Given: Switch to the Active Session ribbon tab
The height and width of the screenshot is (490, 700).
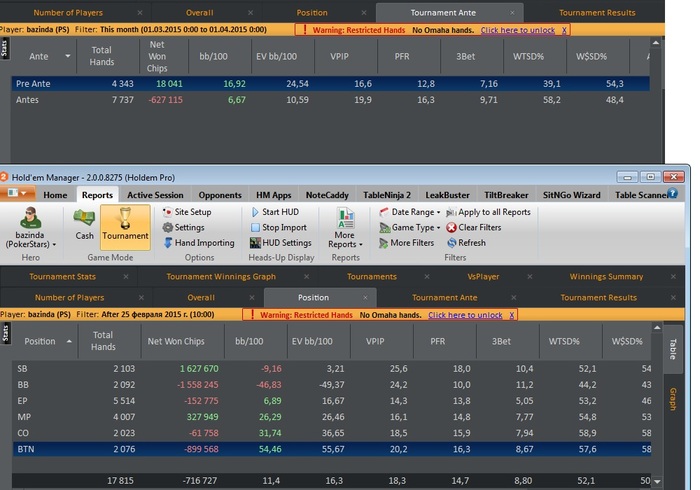Looking at the screenshot, I should [155, 195].
